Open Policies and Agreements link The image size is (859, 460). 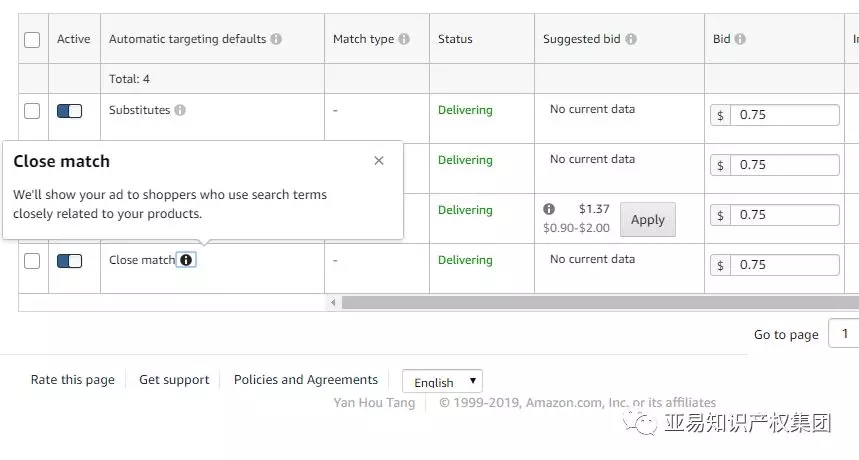click(x=306, y=380)
